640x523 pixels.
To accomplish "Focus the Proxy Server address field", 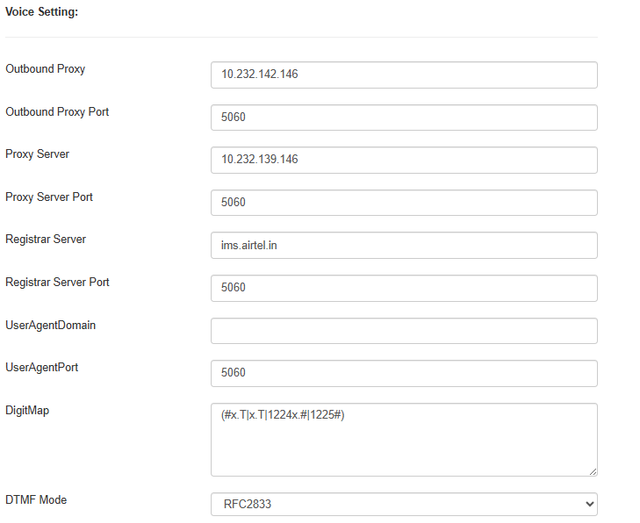I will pyautogui.click(x=404, y=160).
